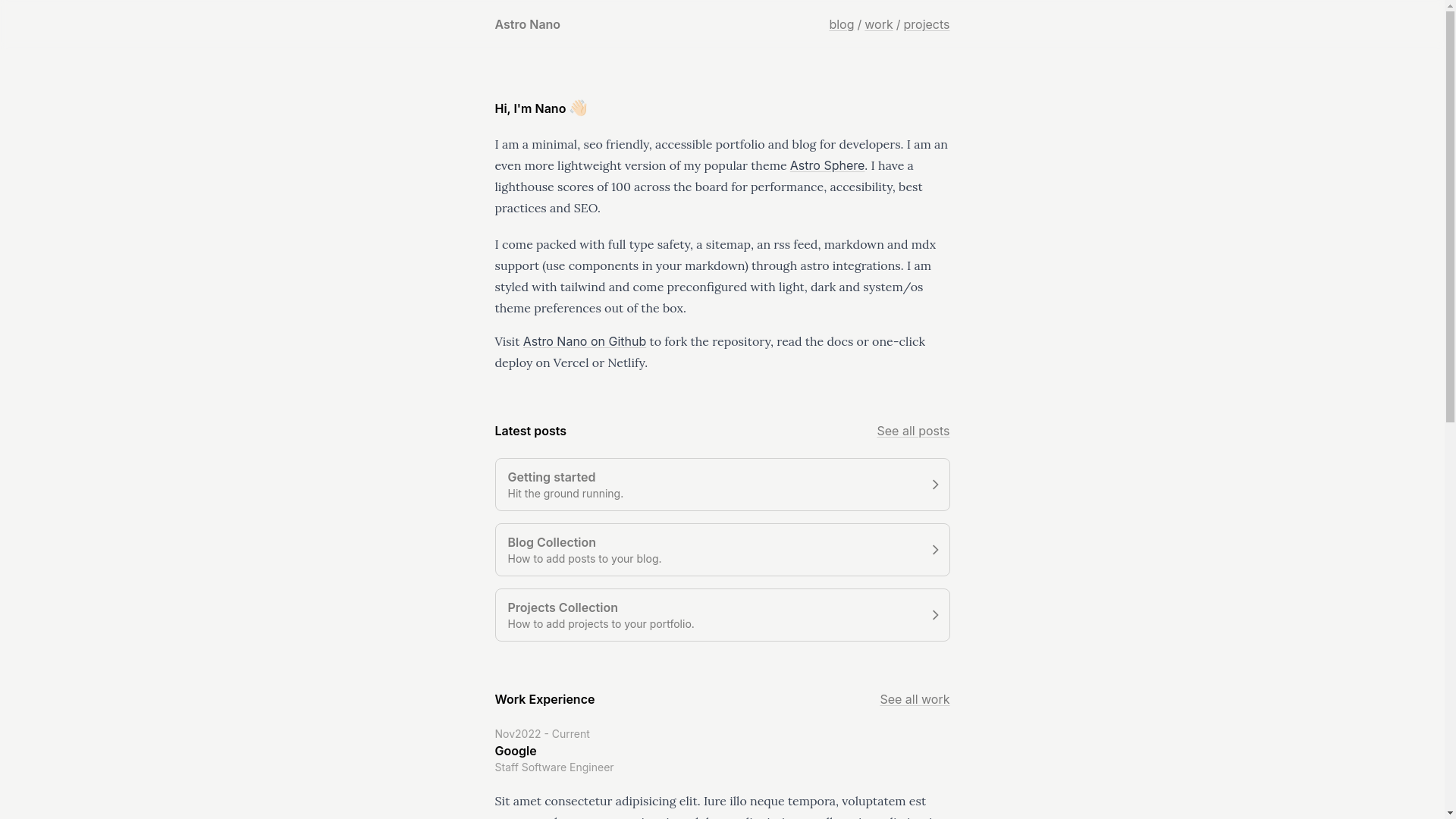Viewport: 1456px width, 819px height.
Task: Open the Blog Collection post title
Action: tap(551, 542)
